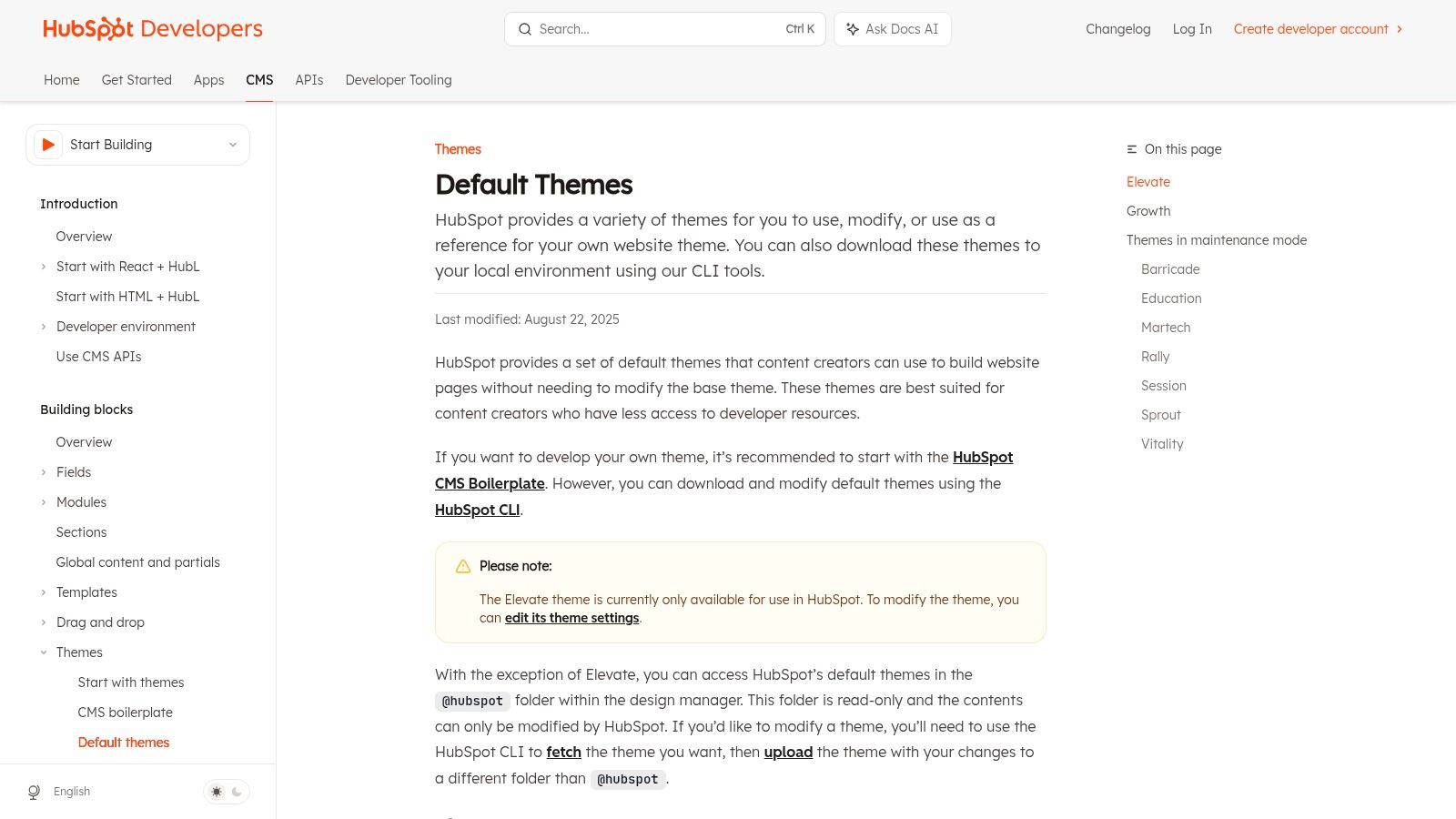This screenshot has width=1456, height=819.
Task: Open the Developer Tooling menu
Action: [398, 80]
